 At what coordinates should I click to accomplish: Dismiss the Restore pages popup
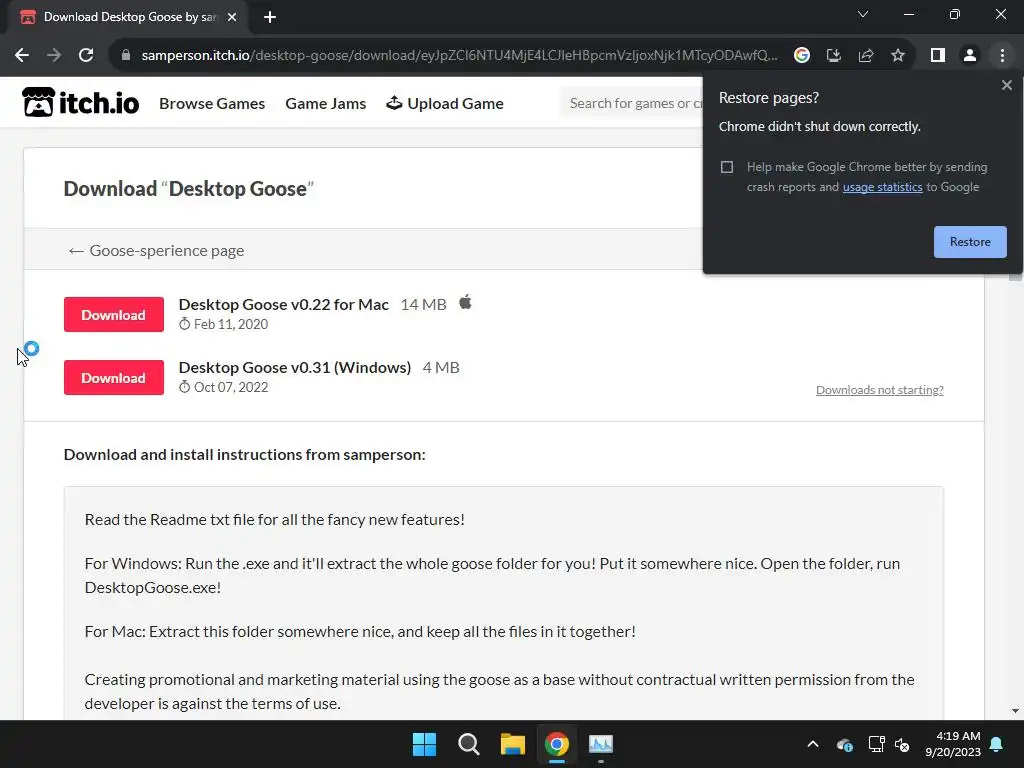coord(1006,85)
